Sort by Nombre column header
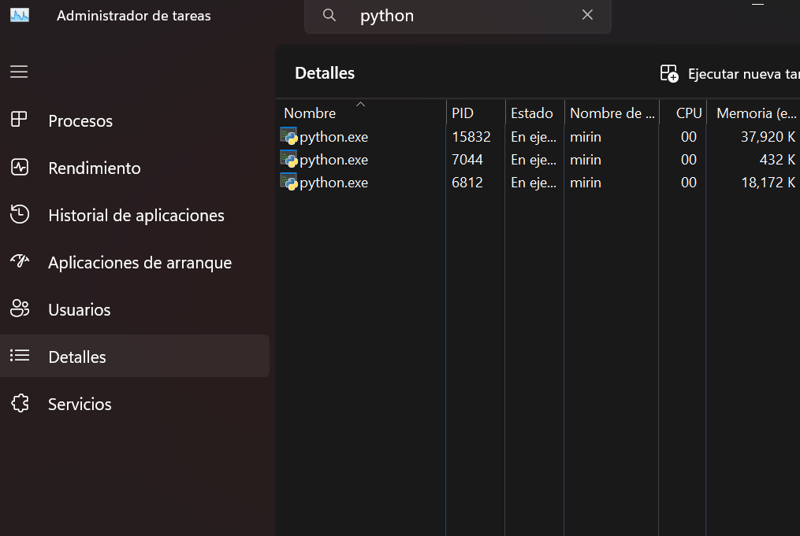Viewport: 800px width, 536px height. (x=310, y=113)
